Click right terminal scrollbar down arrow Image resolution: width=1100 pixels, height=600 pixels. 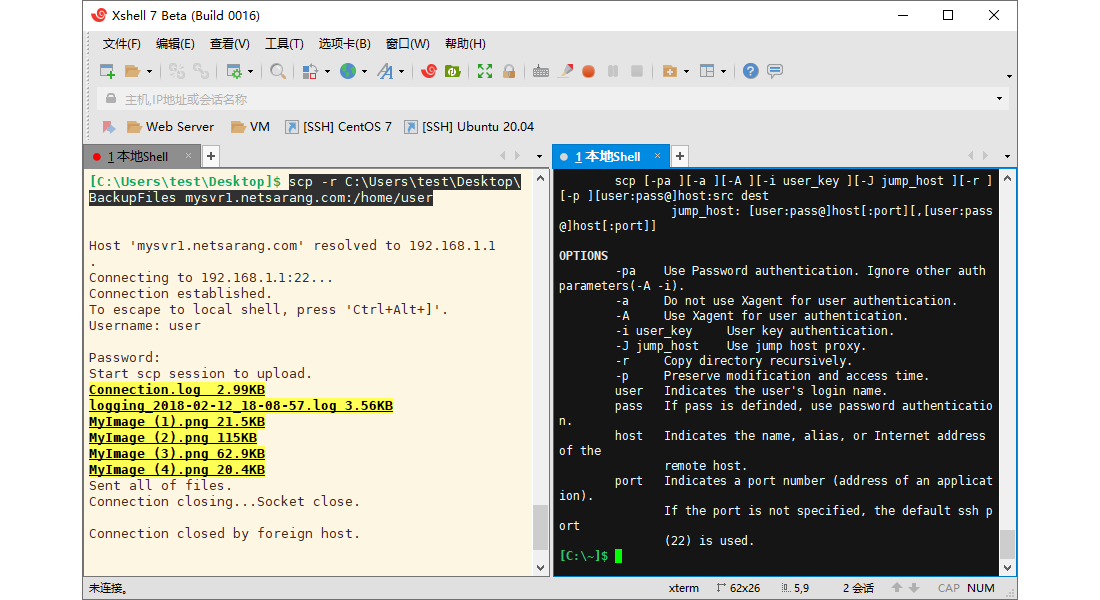tap(1007, 568)
